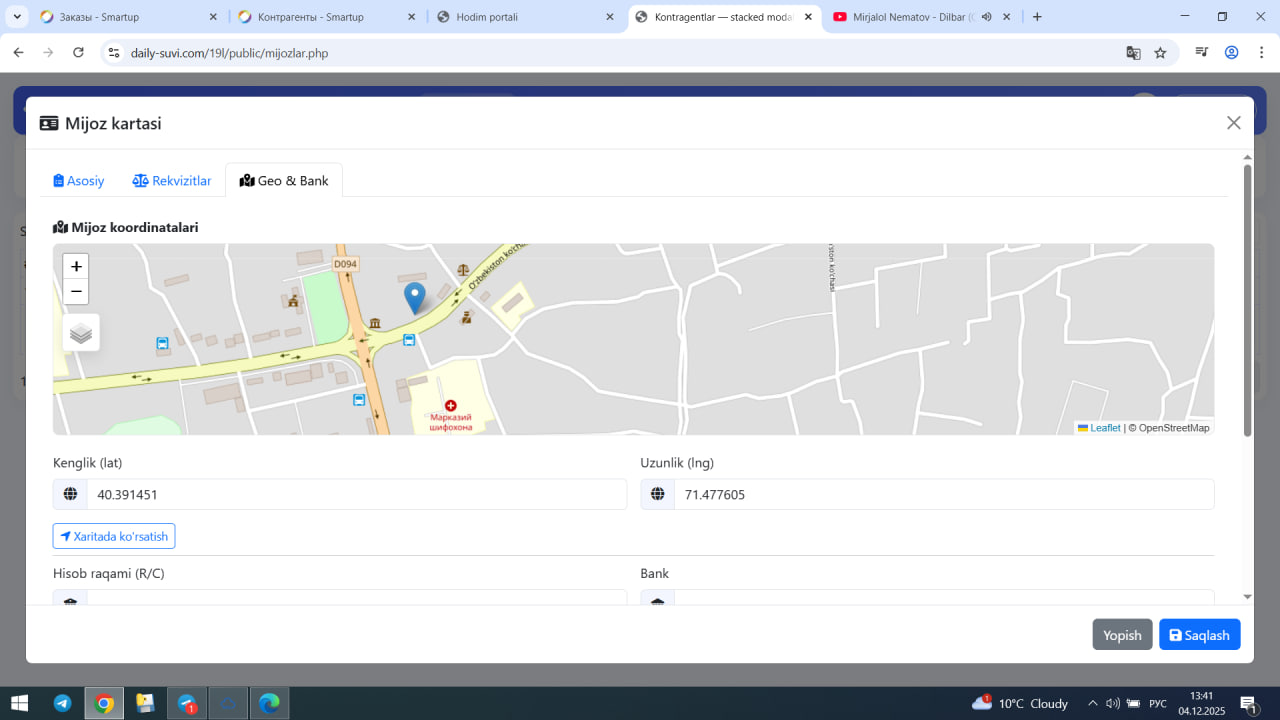The height and width of the screenshot is (720, 1280).
Task: Click the Xaritada ko'rsatish button
Action: pos(114,536)
